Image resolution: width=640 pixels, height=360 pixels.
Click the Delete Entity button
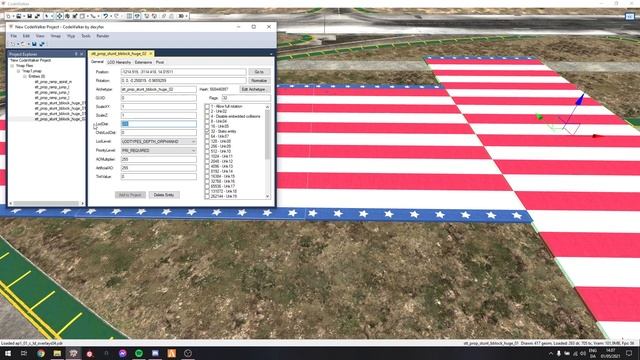(x=164, y=195)
